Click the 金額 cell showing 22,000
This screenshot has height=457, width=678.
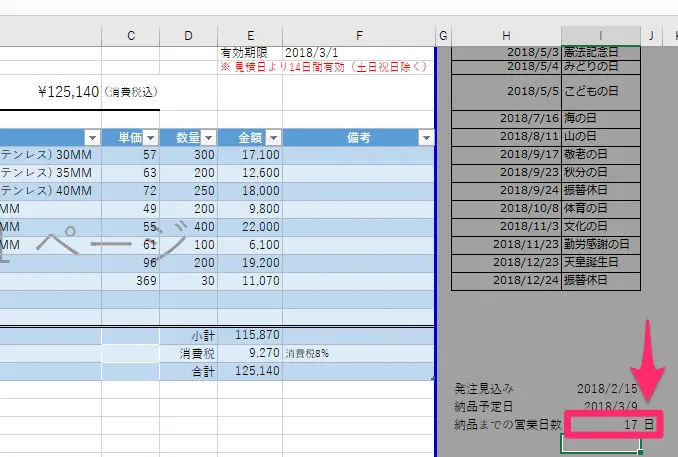[x=249, y=227]
